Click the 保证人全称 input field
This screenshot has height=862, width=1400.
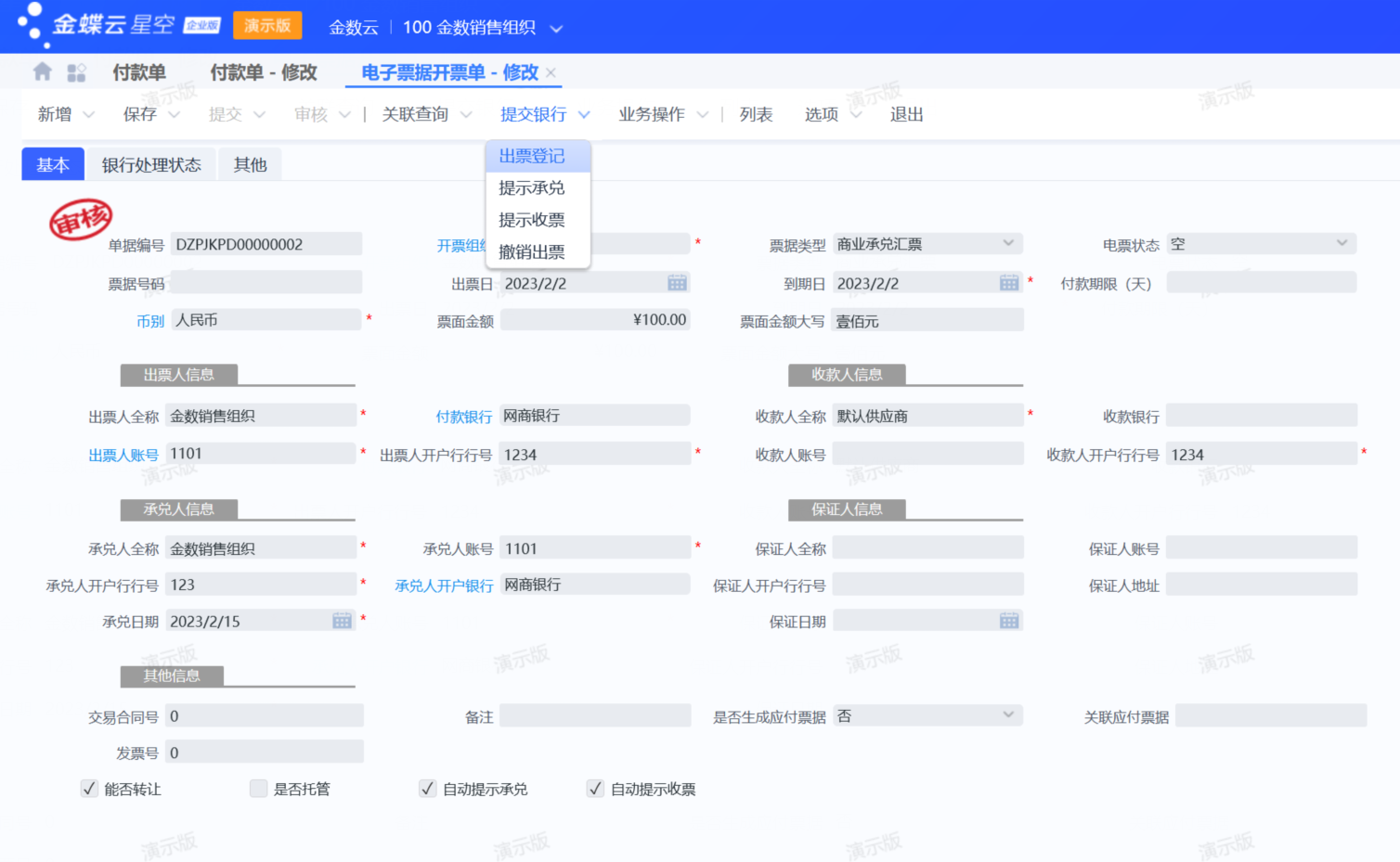point(927,548)
